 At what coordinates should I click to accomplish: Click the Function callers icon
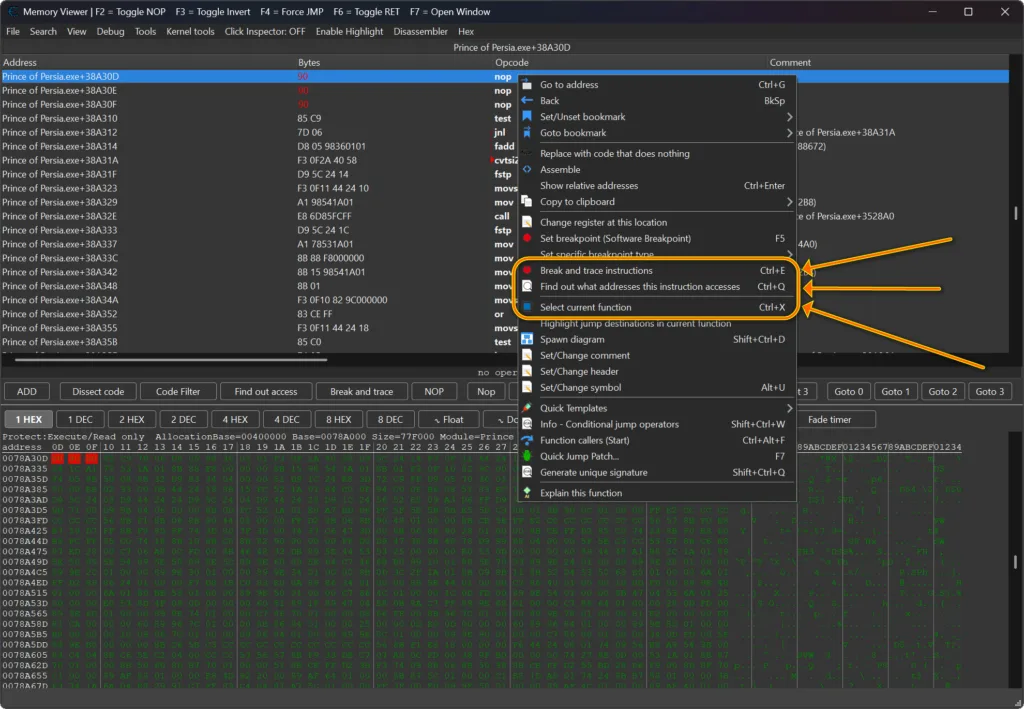tap(527, 440)
